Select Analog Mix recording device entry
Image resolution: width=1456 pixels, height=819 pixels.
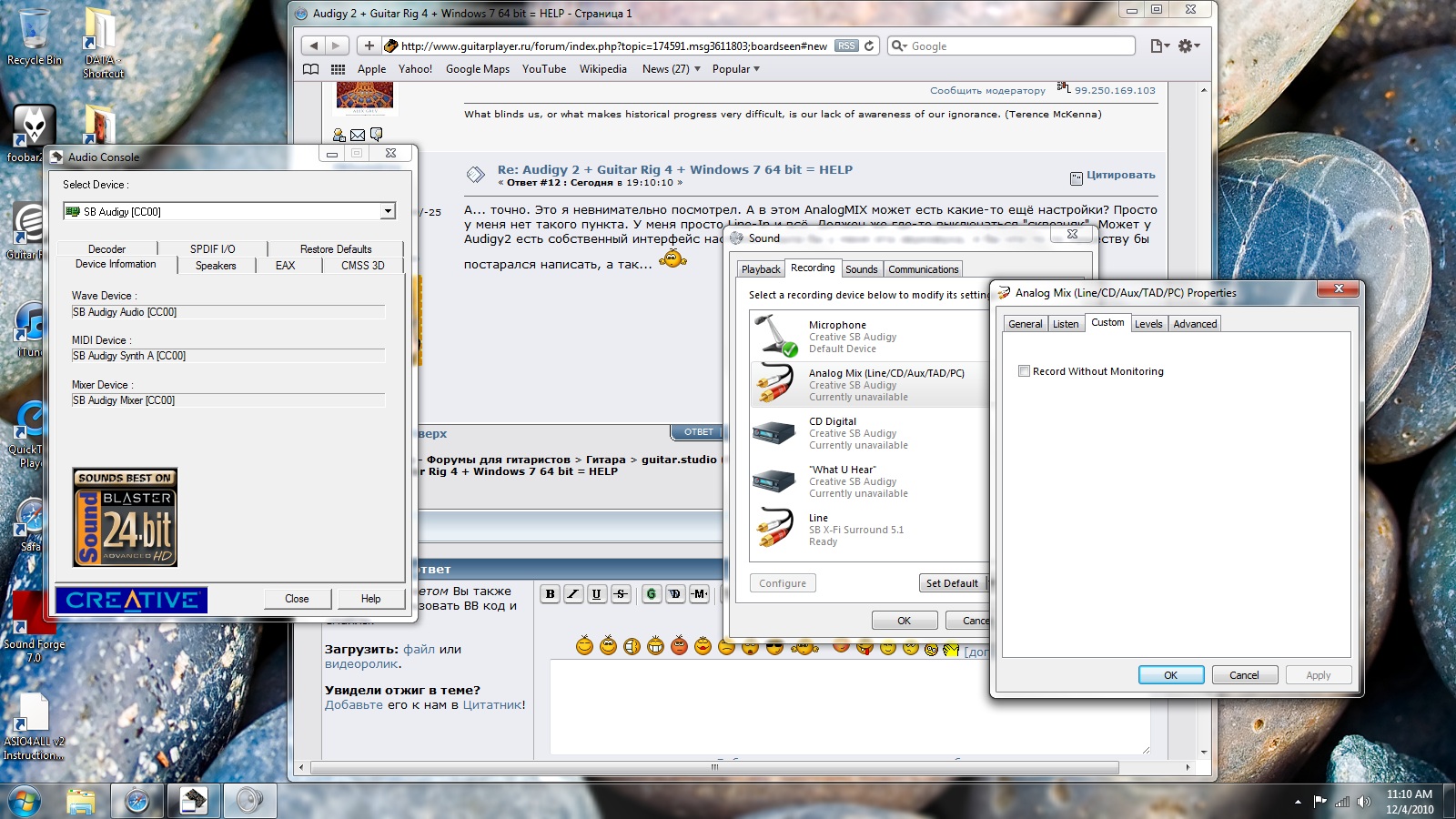869,384
